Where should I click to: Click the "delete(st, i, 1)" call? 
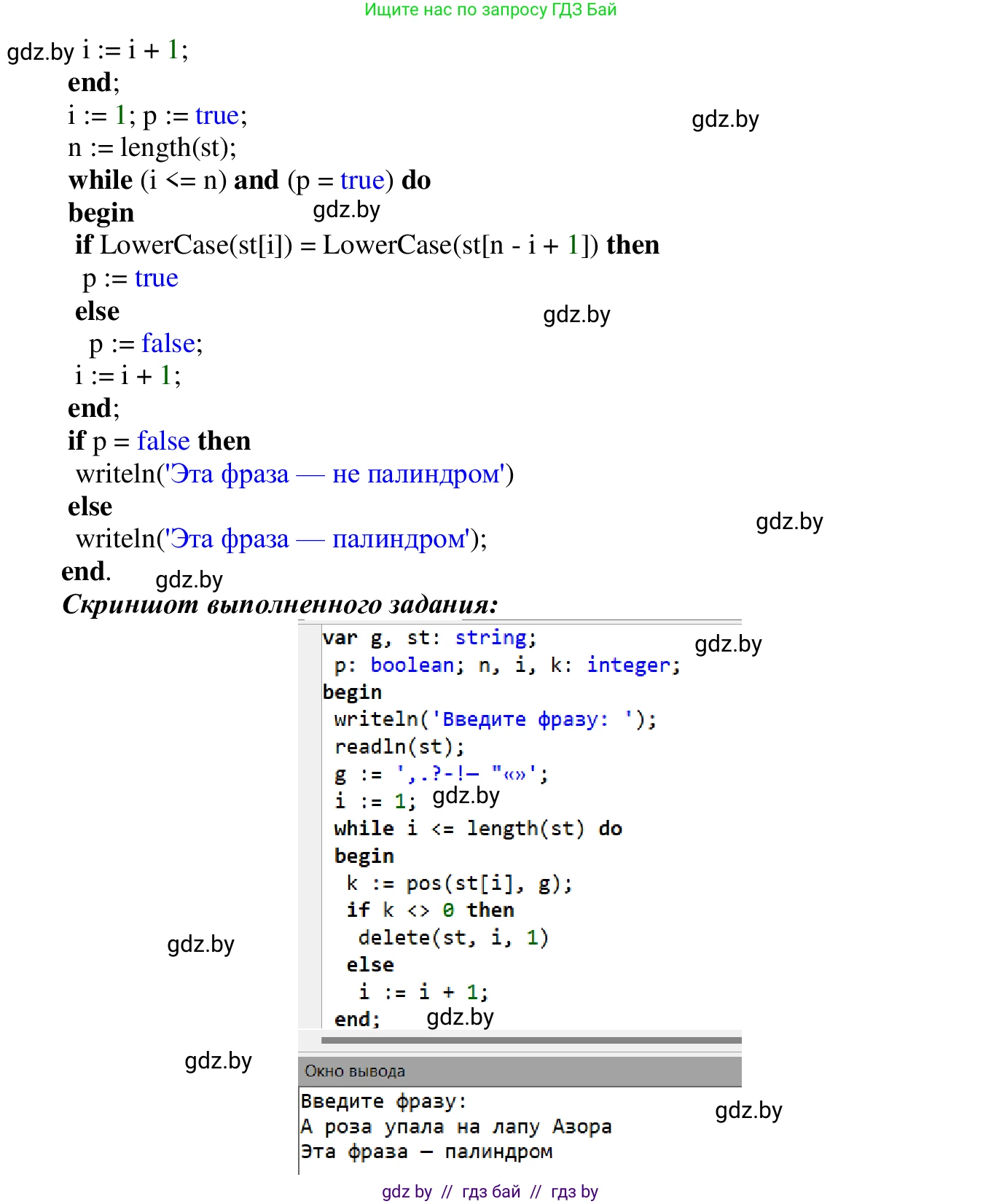(453, 937)
